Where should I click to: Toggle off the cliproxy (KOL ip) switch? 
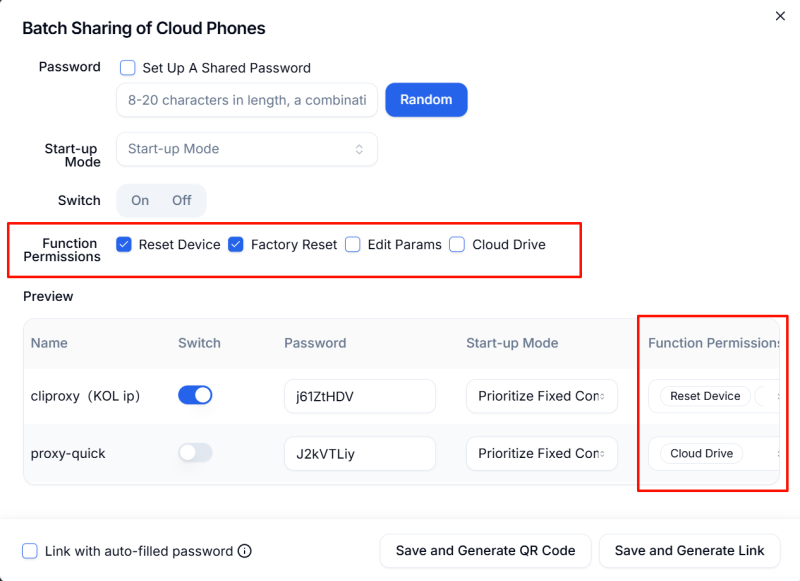pyautogui.click(x=195, y=396)
